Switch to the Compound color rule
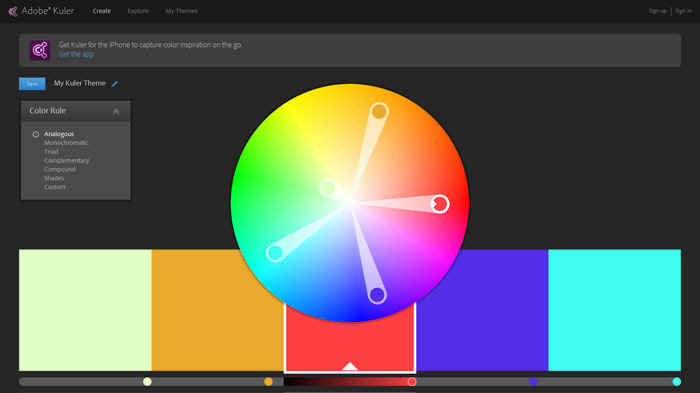The width and height of the screenshot is (700, 393). [x=60, y=169]
